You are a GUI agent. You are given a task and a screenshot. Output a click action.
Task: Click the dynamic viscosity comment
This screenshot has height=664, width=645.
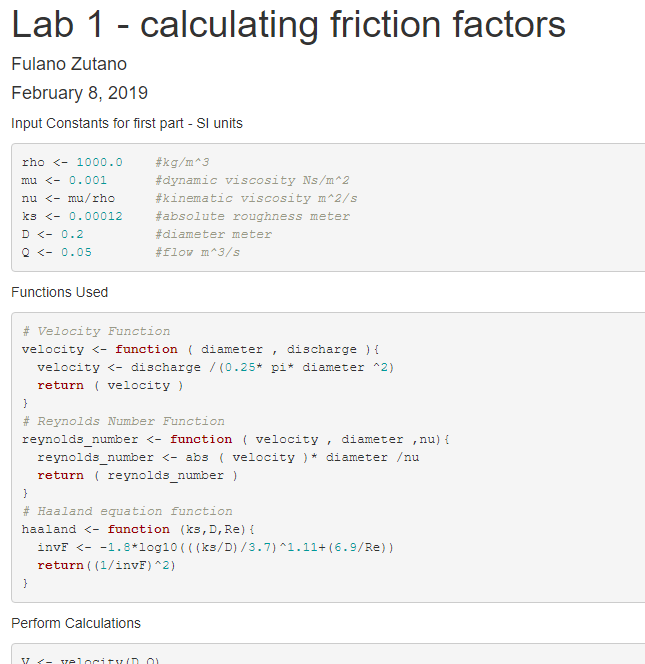tap(252, 180)
